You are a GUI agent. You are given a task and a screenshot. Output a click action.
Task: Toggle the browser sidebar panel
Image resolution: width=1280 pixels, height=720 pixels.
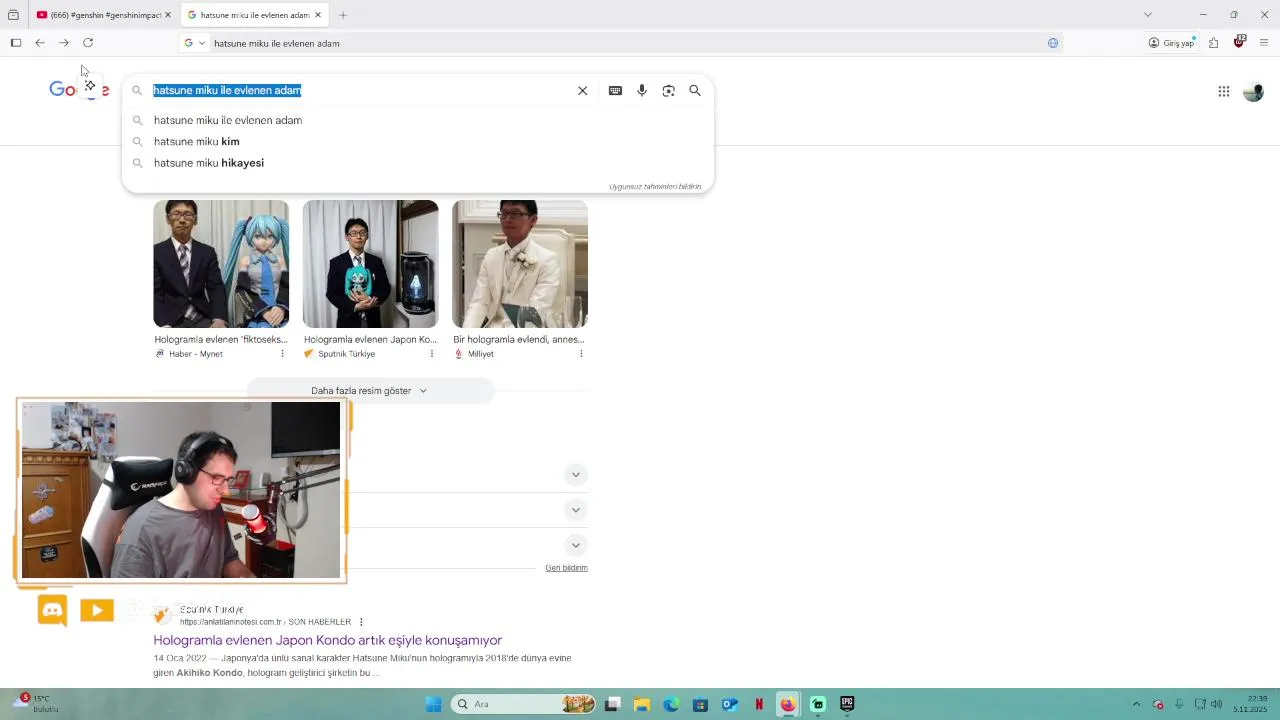tap(16, 43)
